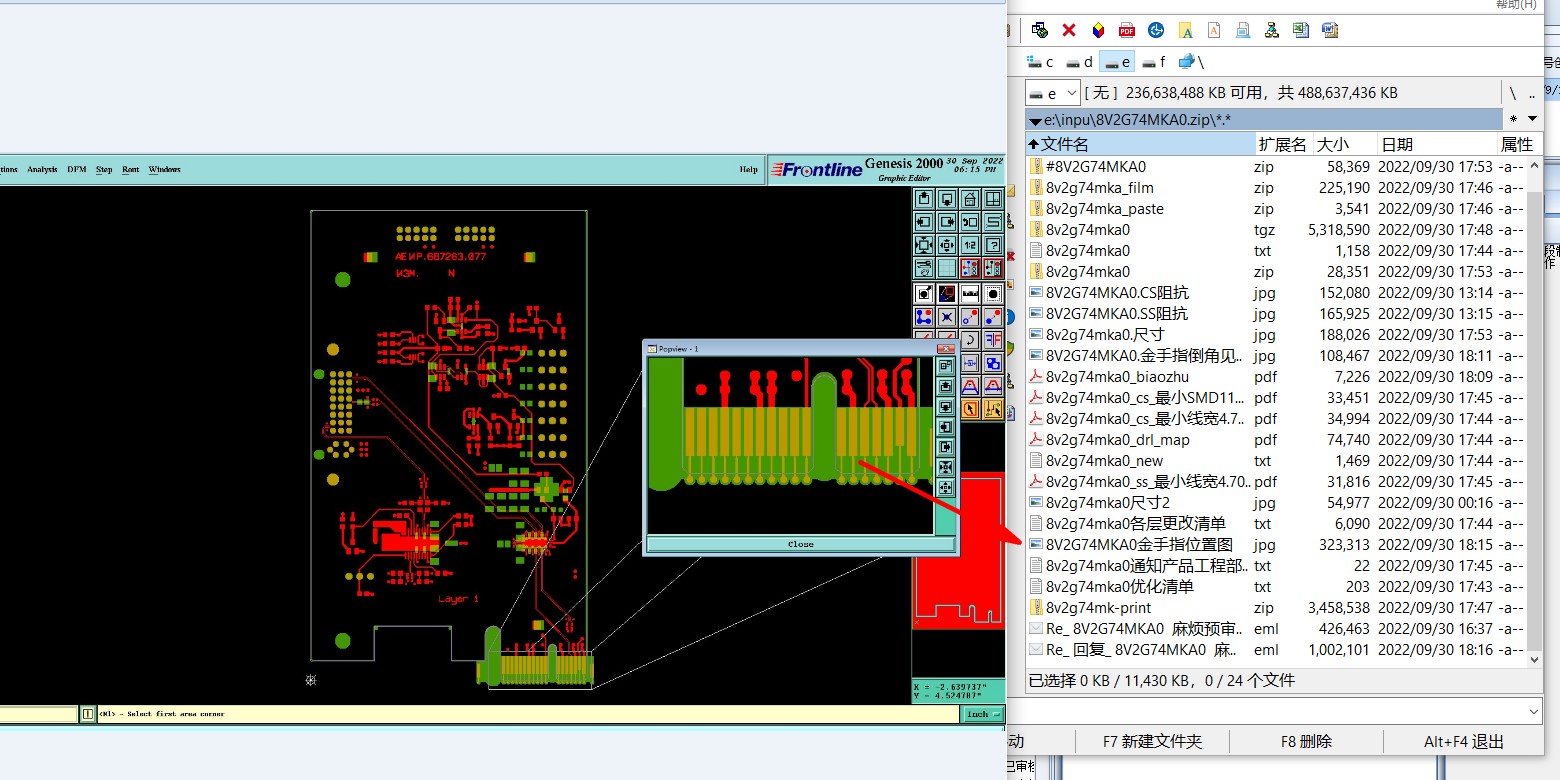Screen dimensions: 1560x780
Task: Open the Help menu in Genesis
Action: (748, 169)
